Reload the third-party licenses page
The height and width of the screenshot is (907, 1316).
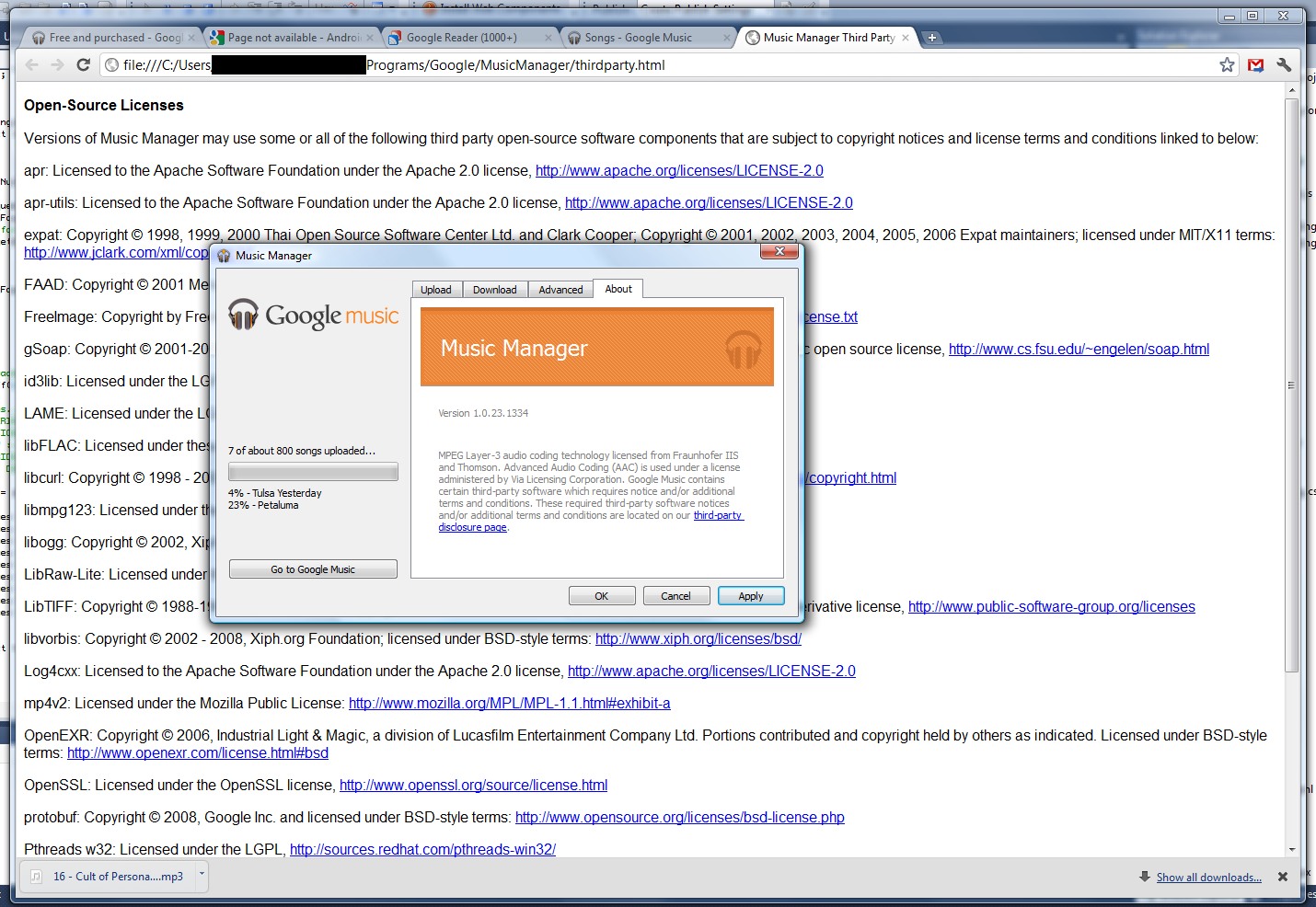point(83,65)
